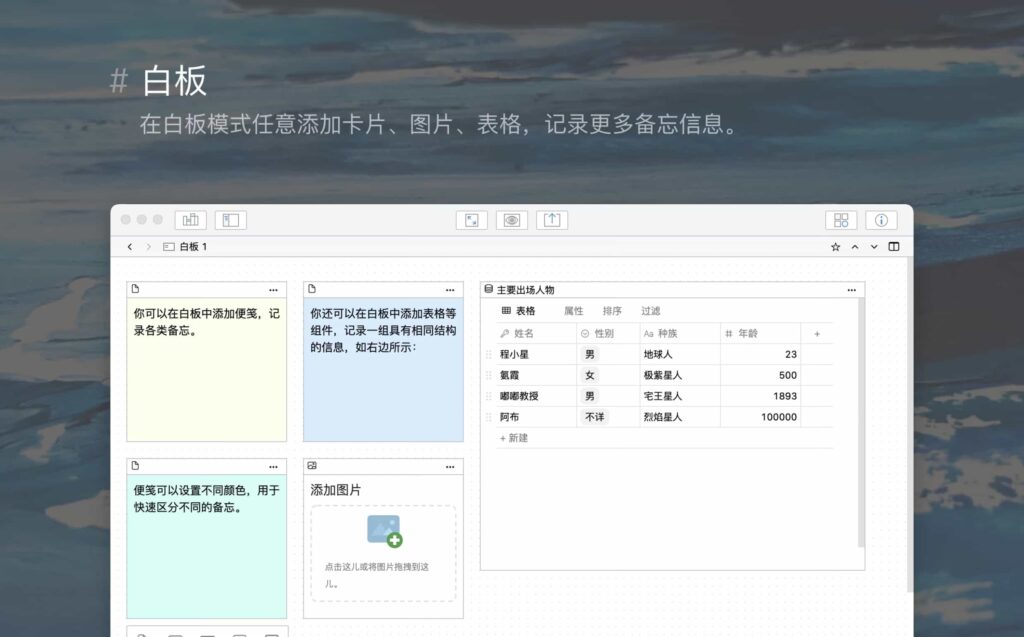Open the app grid icon at top right
This screenshot has width=1024, height=637.
coord(841,220)
